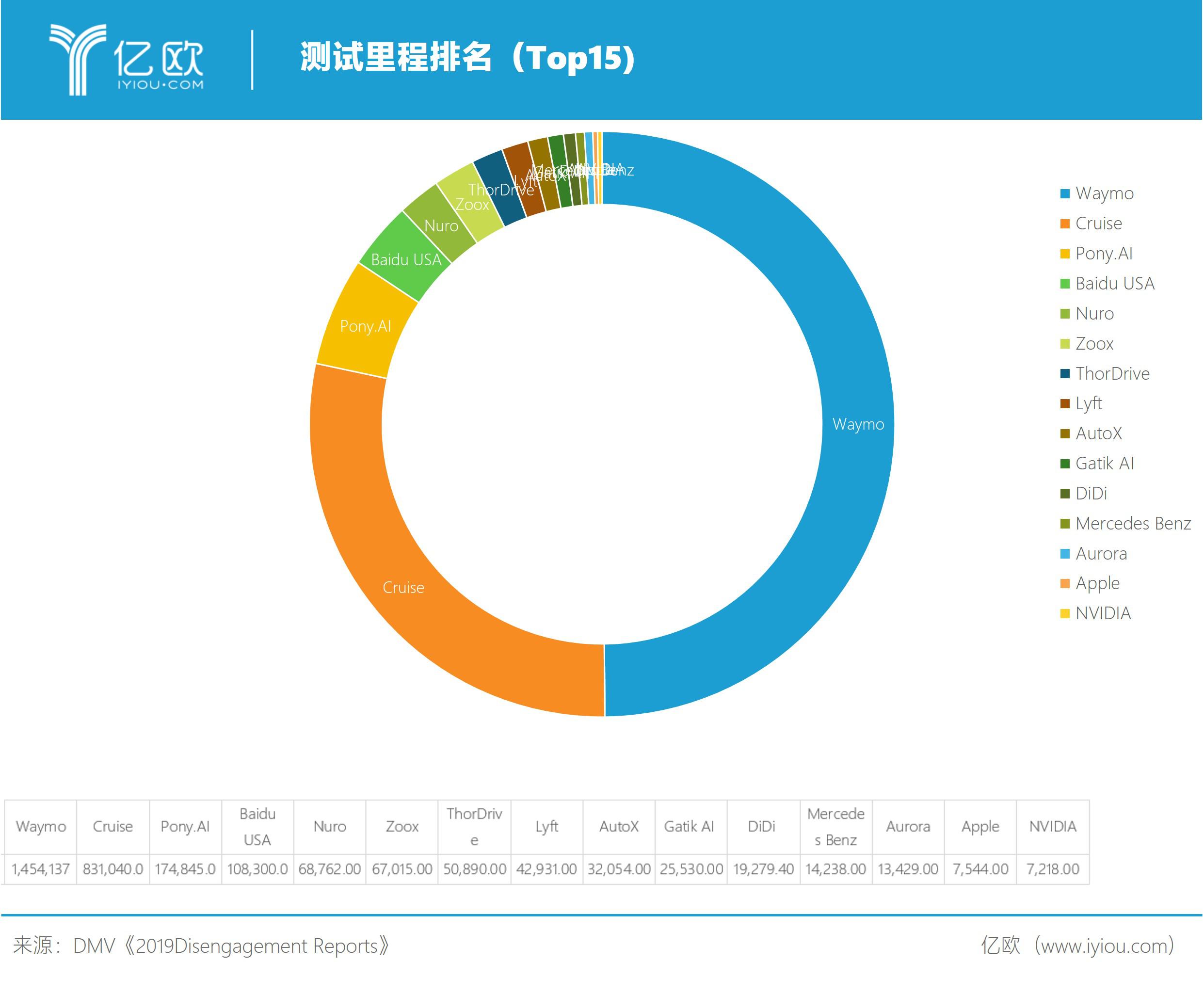Click the AutoX legend color swatch
1204x994 pixels.
1065,433
